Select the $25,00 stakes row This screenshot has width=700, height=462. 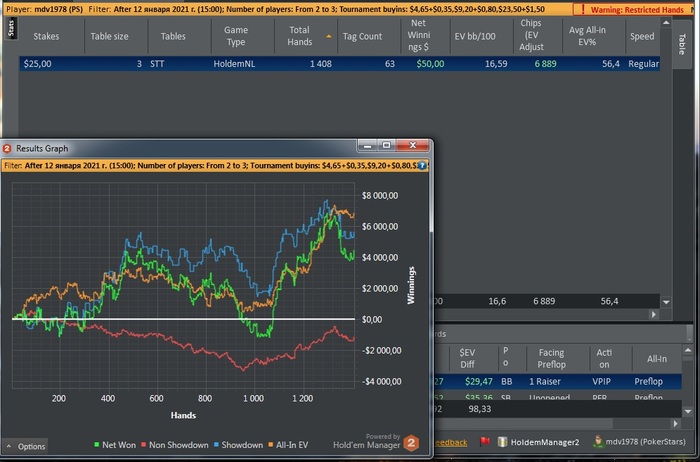[x=339, y=64]
